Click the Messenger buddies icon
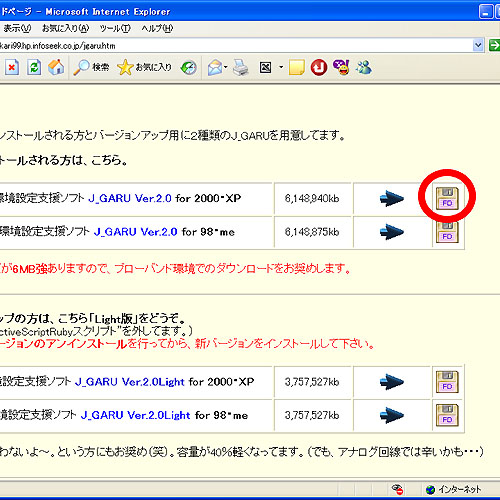The width and height of the screenshot is (500, 500). tap(364, 68)
